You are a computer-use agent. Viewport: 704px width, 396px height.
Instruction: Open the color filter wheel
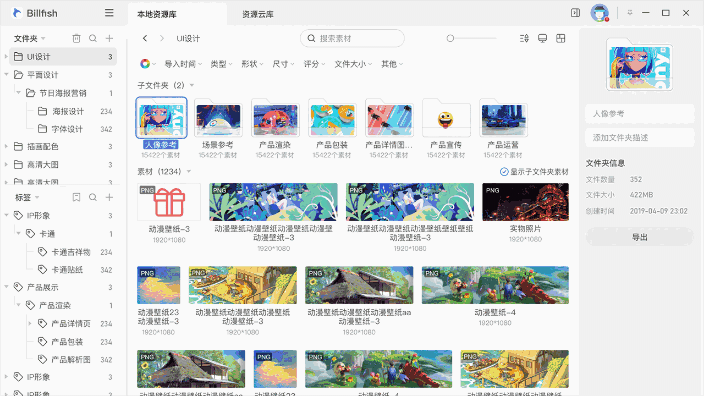pyautogui.click(x=145, y=64)
